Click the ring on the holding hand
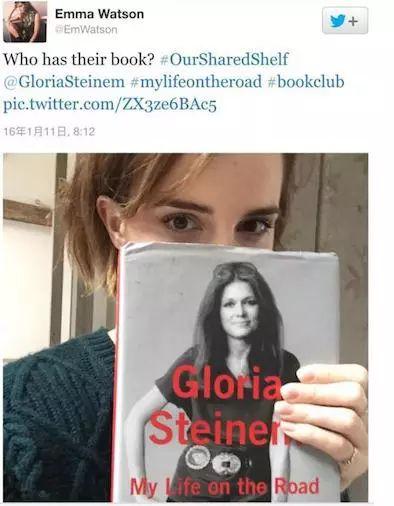This screenshot has width=394, height=506. pyautogui.click(x=350, y=456)
